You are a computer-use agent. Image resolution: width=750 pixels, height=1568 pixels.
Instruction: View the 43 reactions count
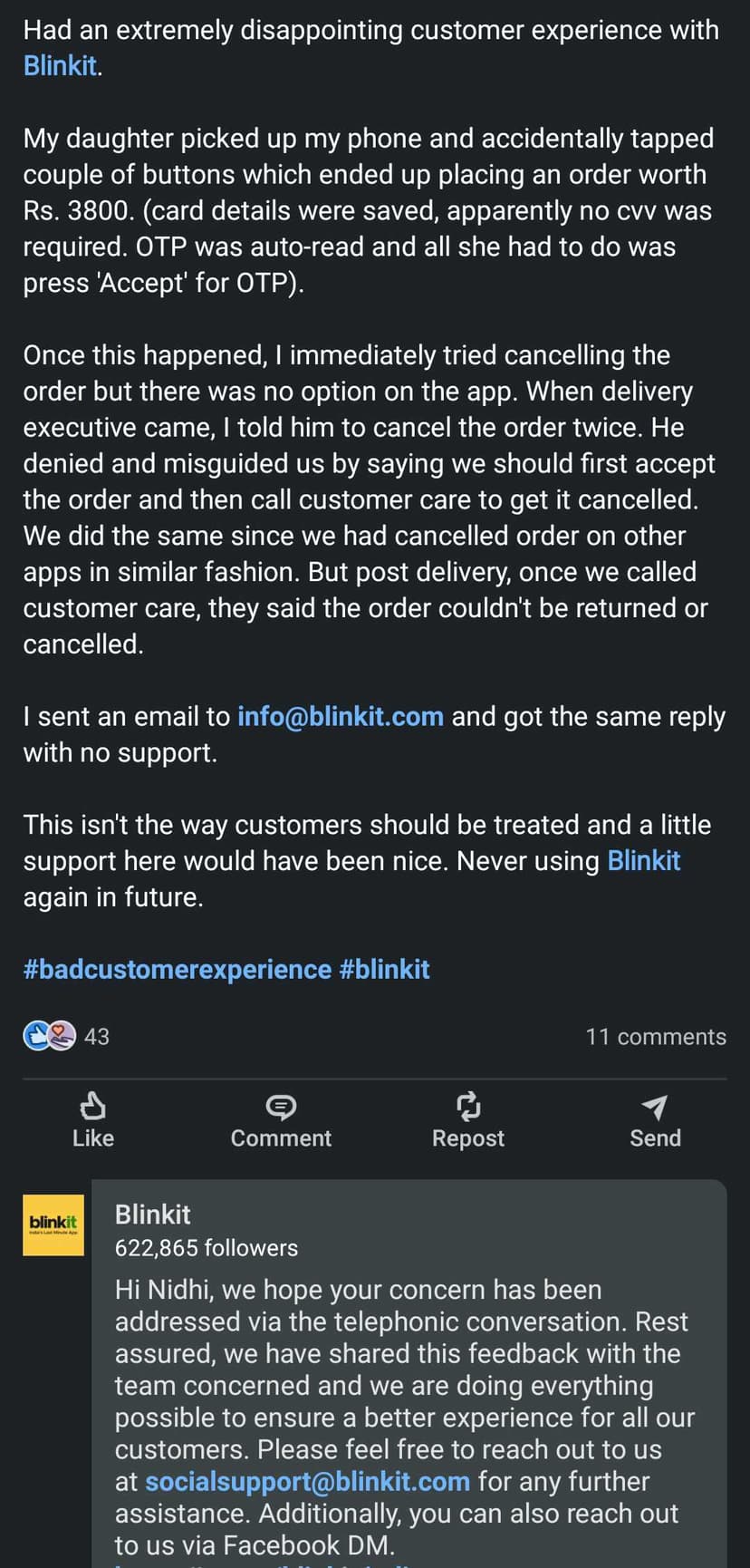97,1036
